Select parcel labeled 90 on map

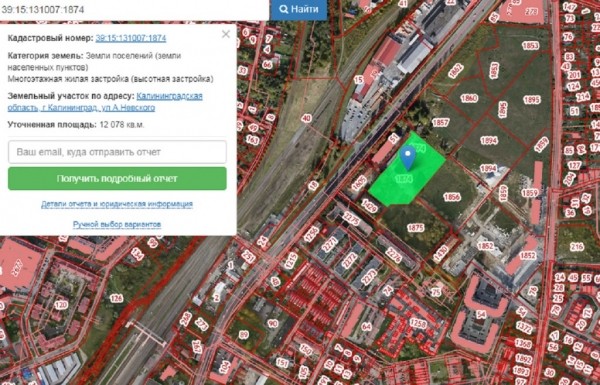273,323
